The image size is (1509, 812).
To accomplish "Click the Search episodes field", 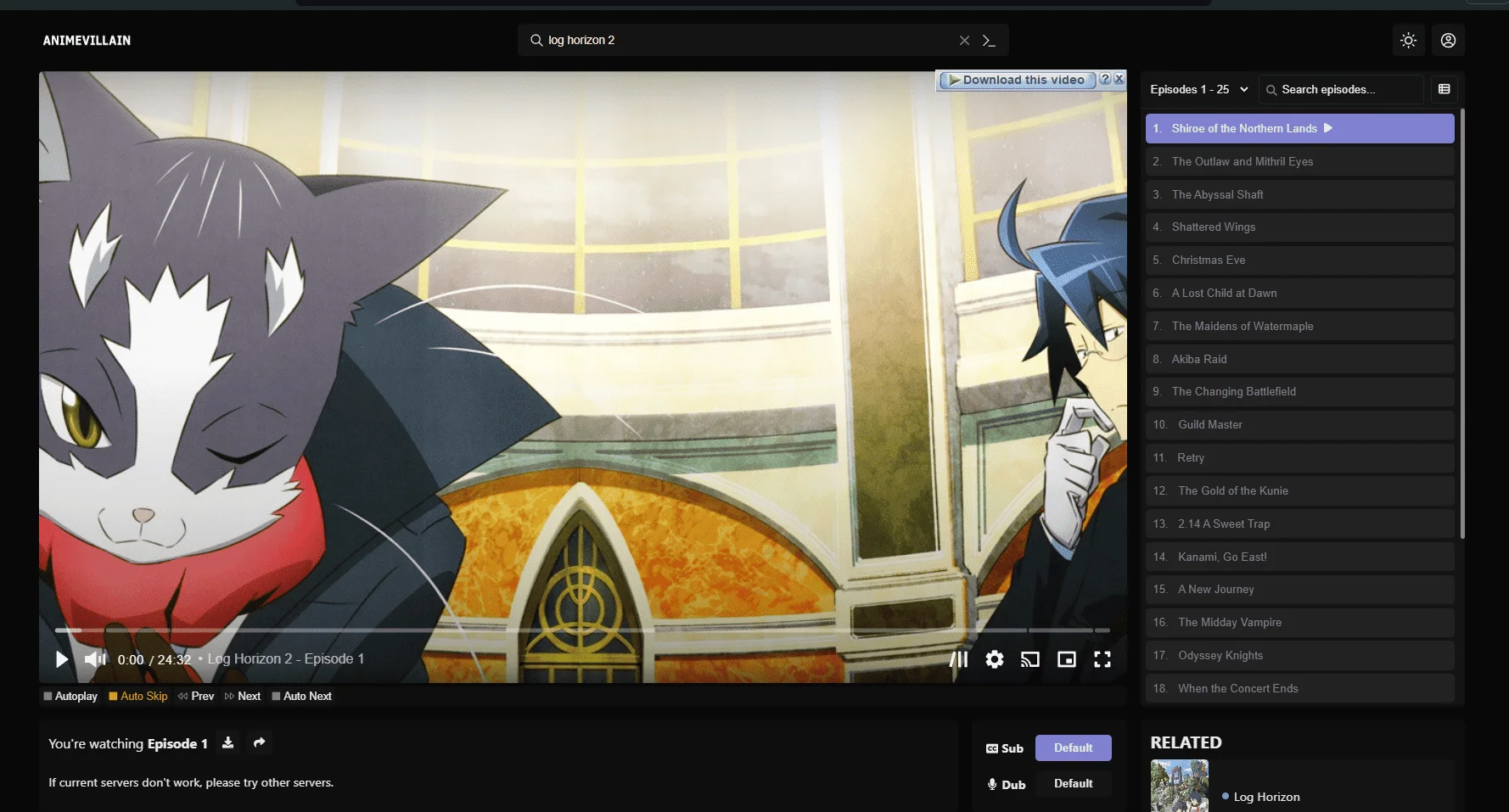I will coord(1341,89).
